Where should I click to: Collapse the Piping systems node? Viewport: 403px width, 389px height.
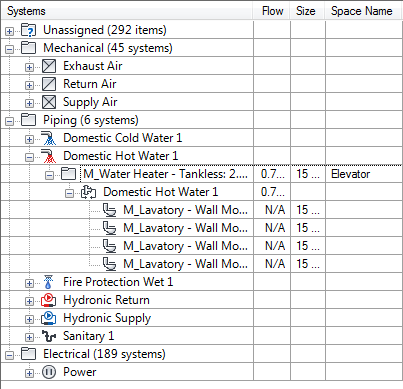[x=9, y=121]
